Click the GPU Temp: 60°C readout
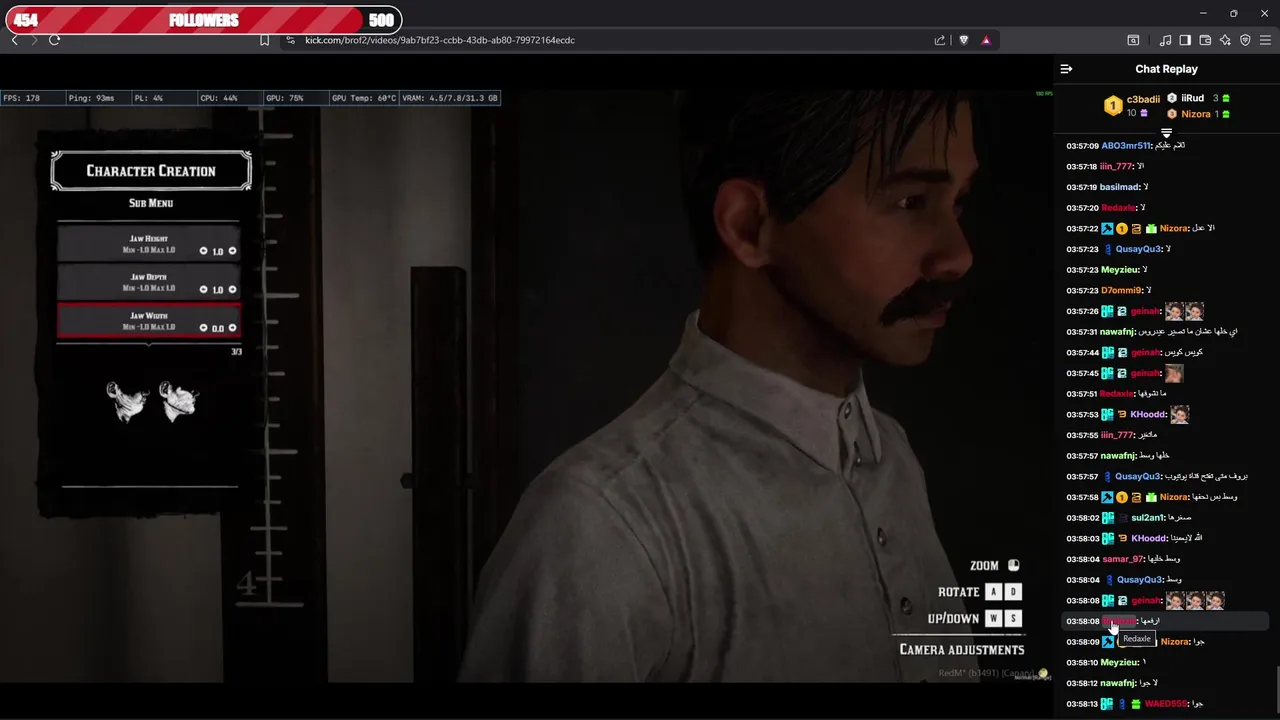Screen dimensions: 1280x720 pyautogui.click(x=364, y=98)
